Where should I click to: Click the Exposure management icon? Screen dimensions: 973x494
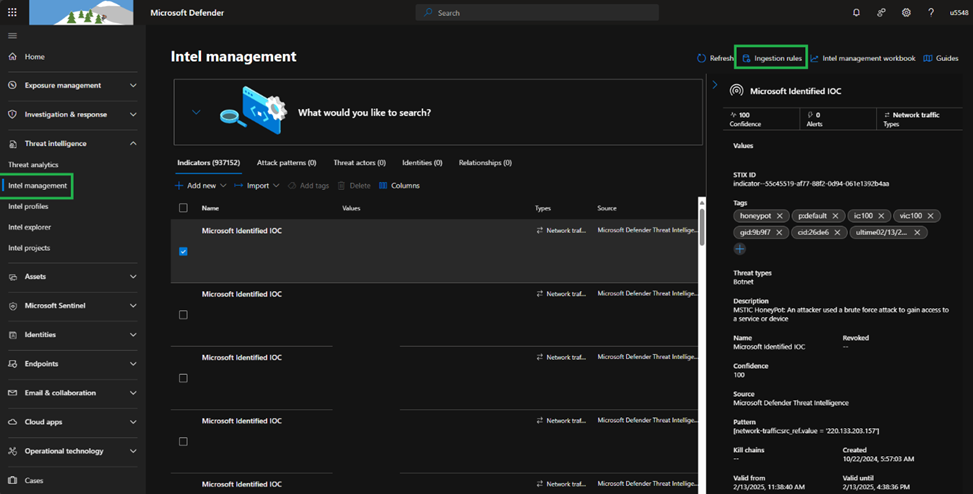tap(12, 85)
